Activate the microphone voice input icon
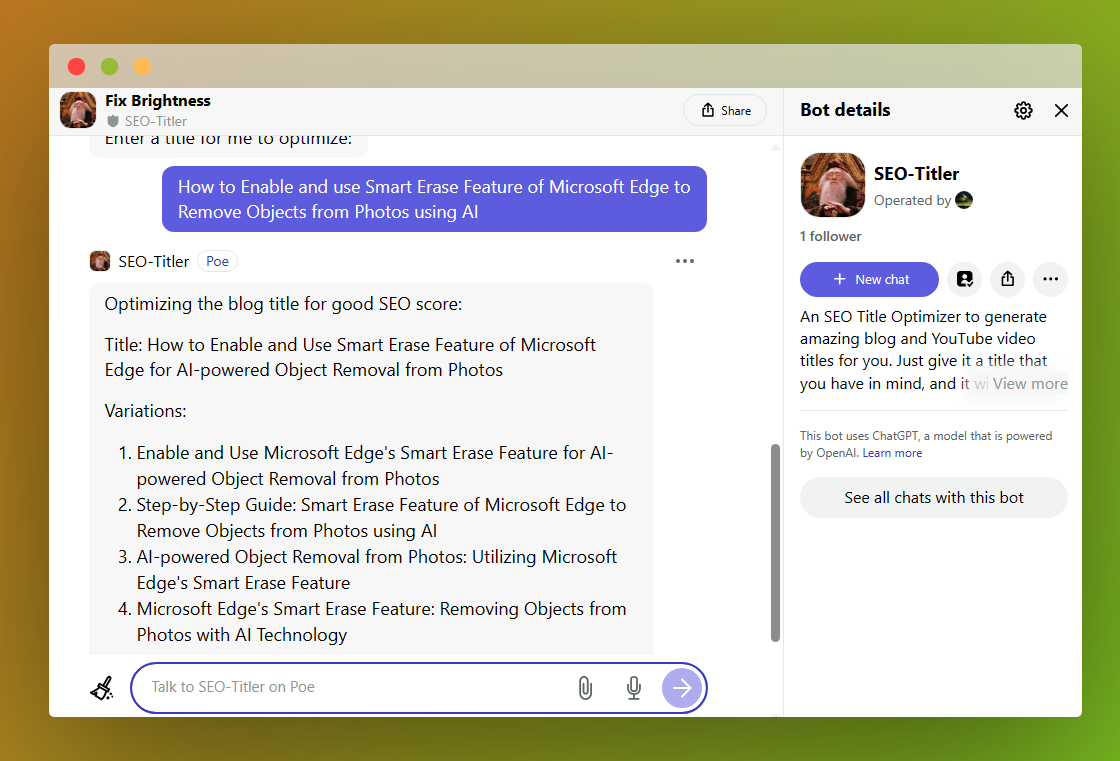Viewport: 1120px width, 761px height. [634, 687]
